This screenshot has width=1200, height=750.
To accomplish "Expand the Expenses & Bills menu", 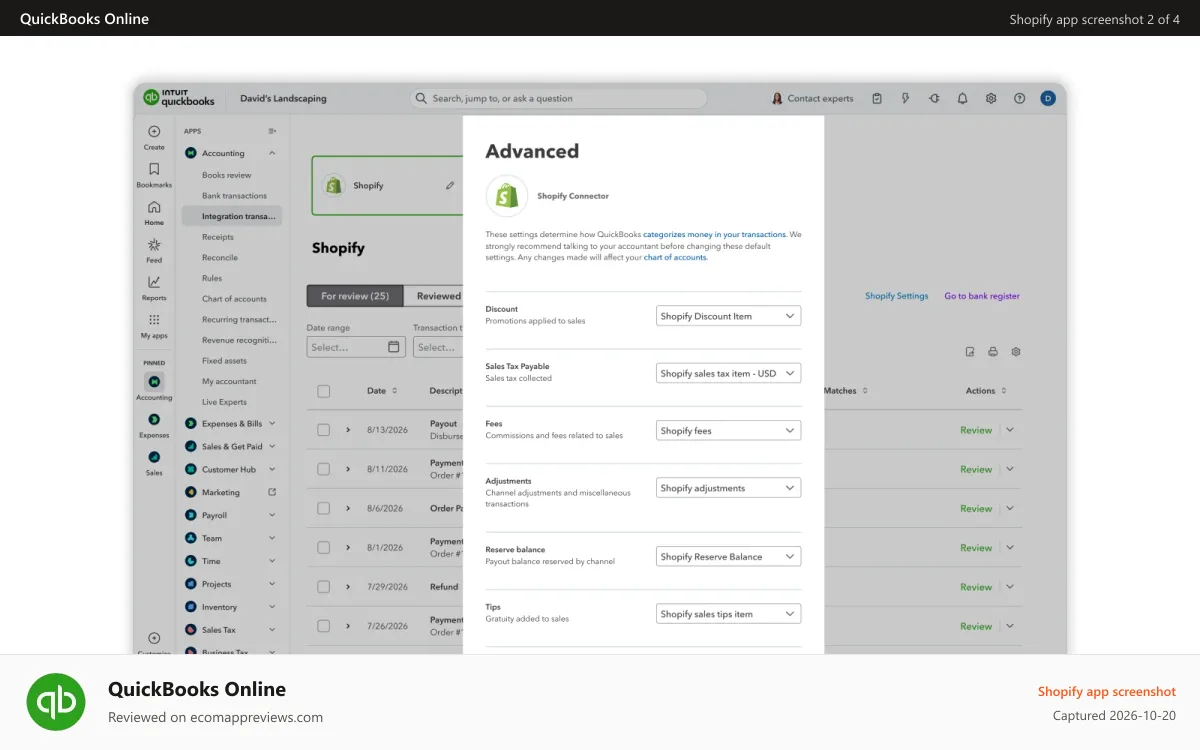I will tap(231, 424).
